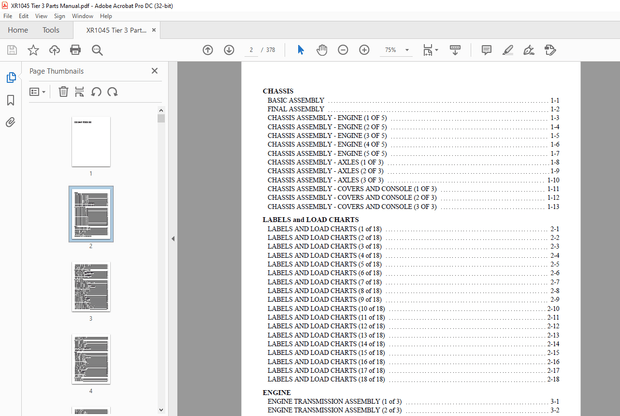Open the Find text magnifier tool
Viewport: 620px width, 416px height.
97,50
